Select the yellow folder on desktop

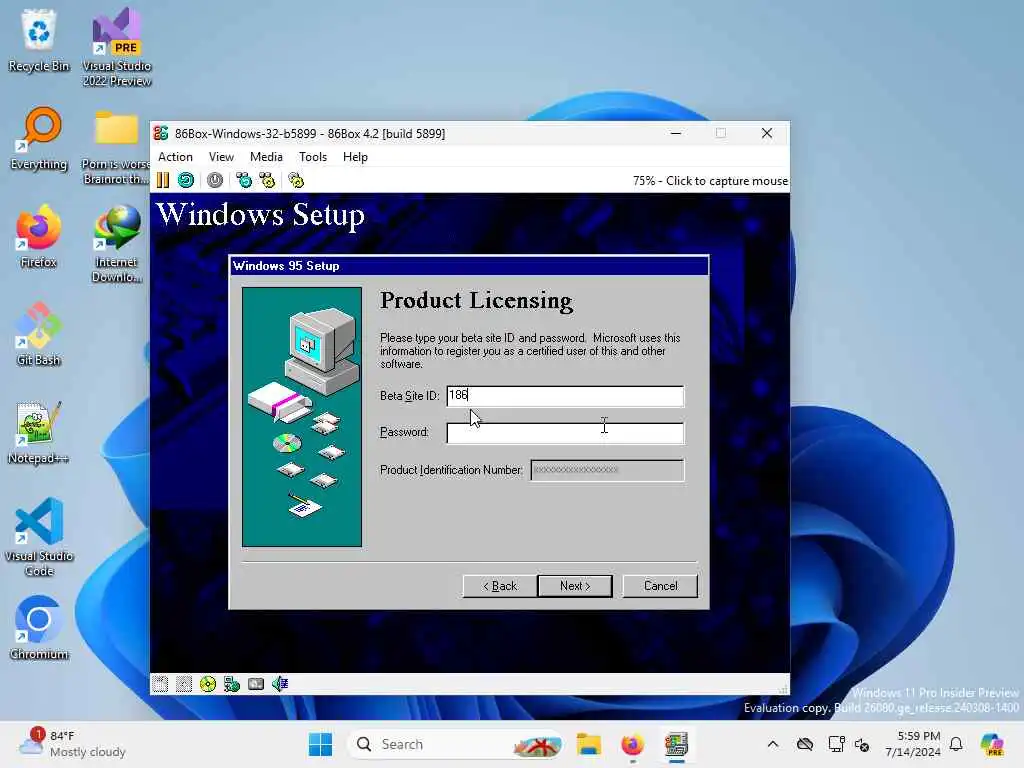pos(117,146)
